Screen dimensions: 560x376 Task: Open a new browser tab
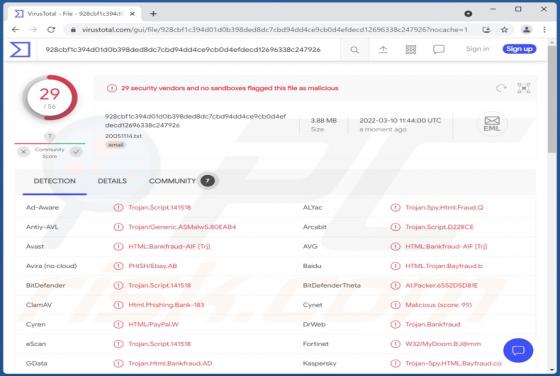[x=153, y=14]
